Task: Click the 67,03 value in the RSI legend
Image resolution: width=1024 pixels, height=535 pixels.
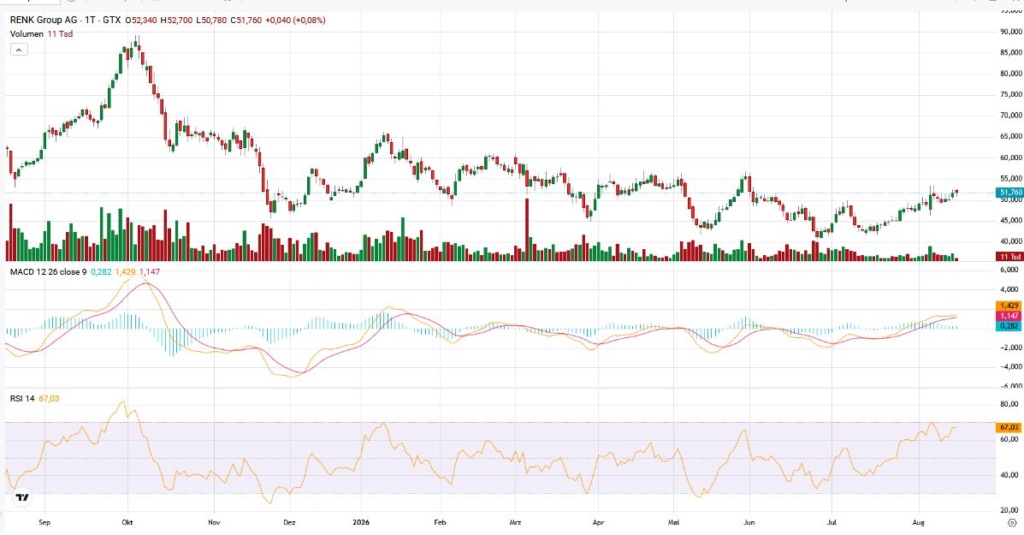Action: [x=49, y=398]
